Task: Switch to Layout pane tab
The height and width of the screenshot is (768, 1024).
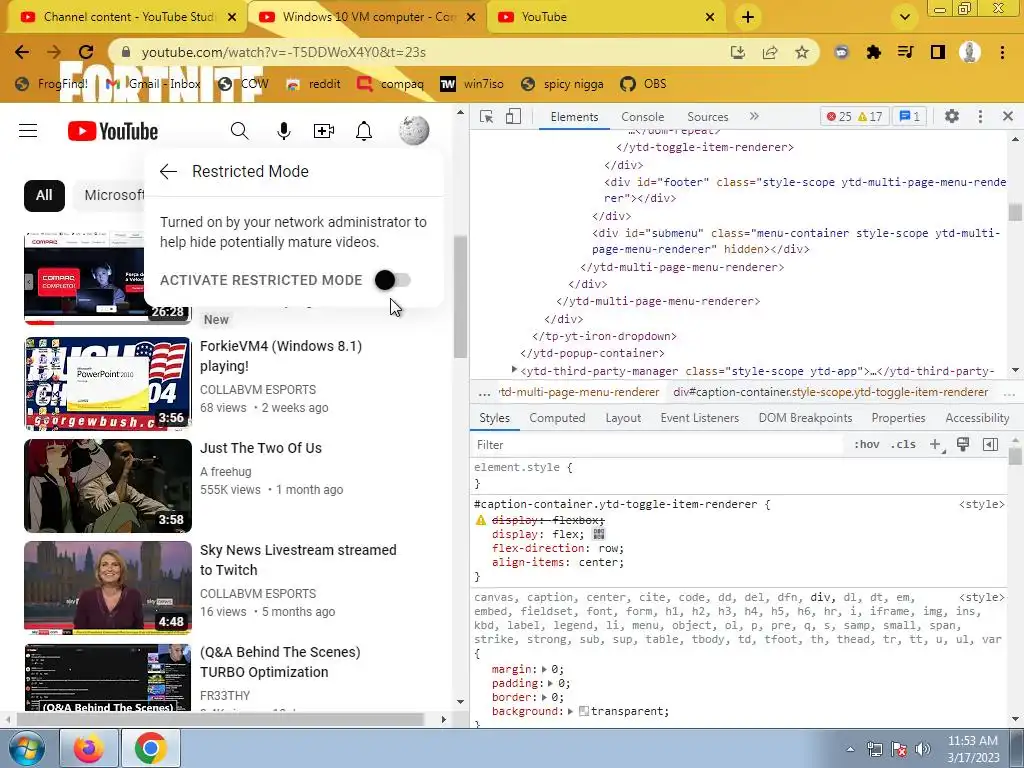Action: (623, 418)
